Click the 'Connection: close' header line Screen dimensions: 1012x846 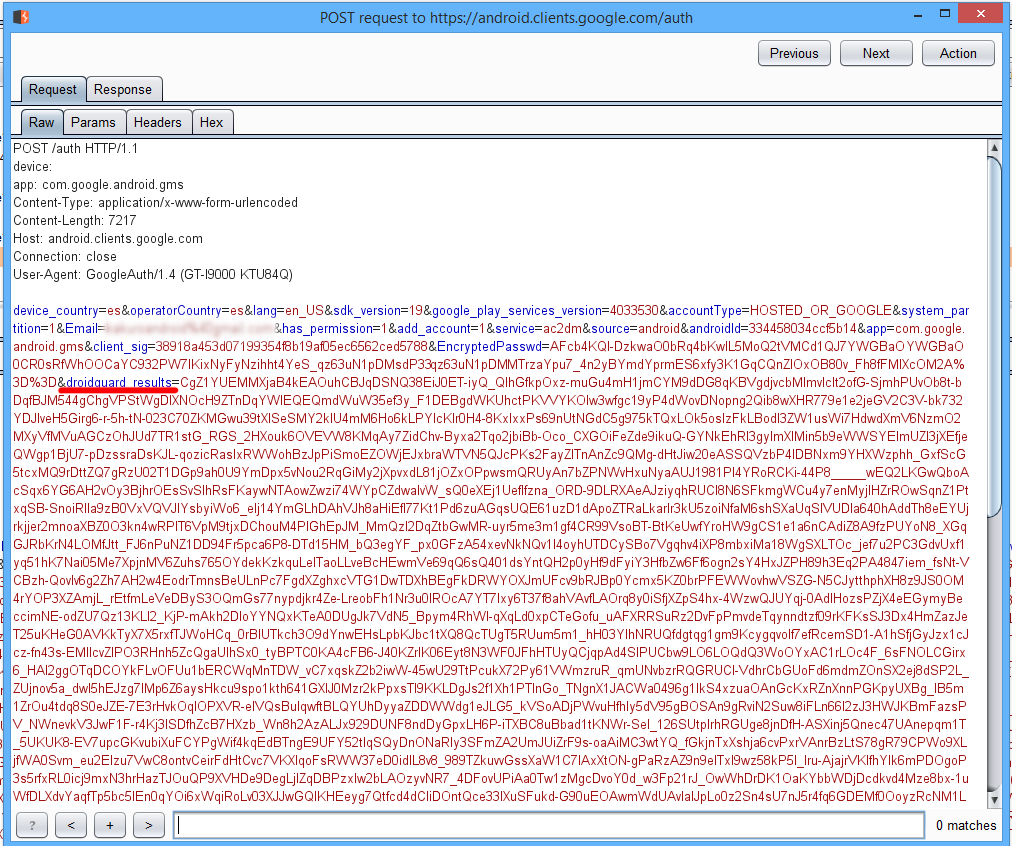(x=65, y=257)
